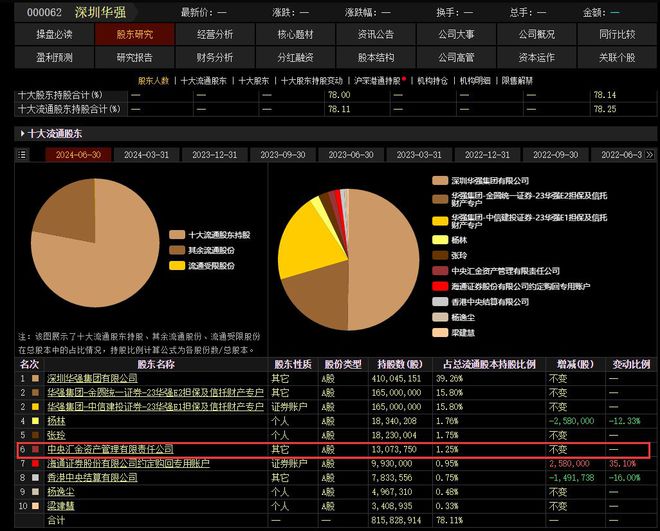Select the 2023-03-31 report date tab
Viewport: 660px width, 531px height.
point(419,155)
